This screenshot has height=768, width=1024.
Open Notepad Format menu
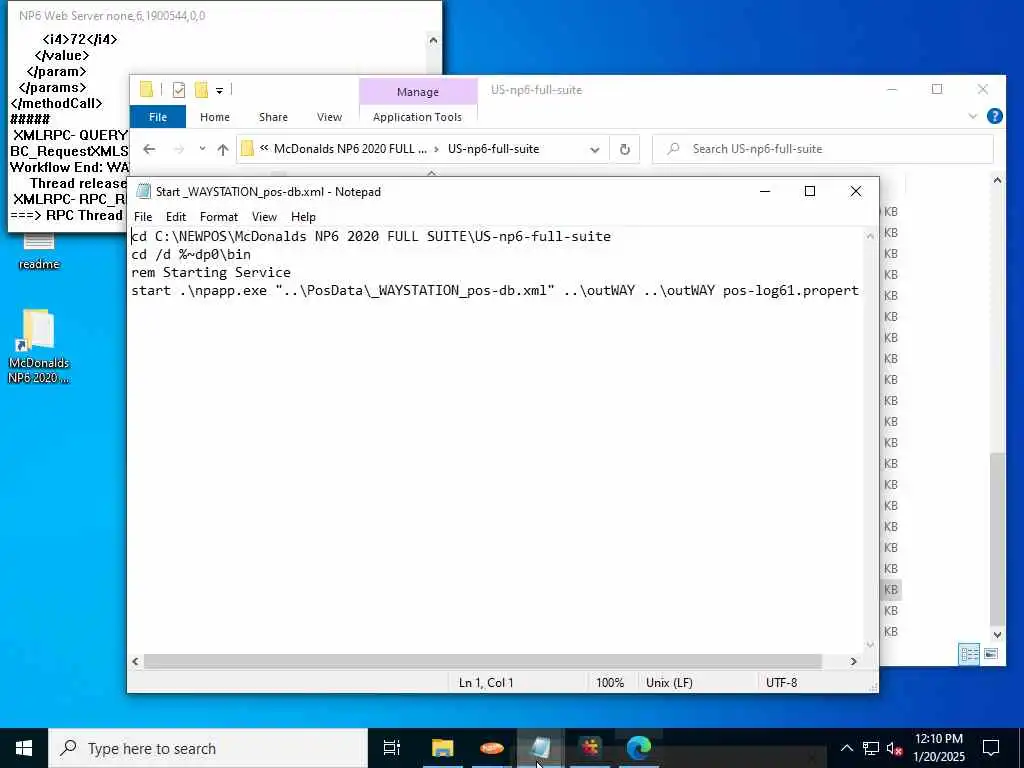tap(218, 217)
